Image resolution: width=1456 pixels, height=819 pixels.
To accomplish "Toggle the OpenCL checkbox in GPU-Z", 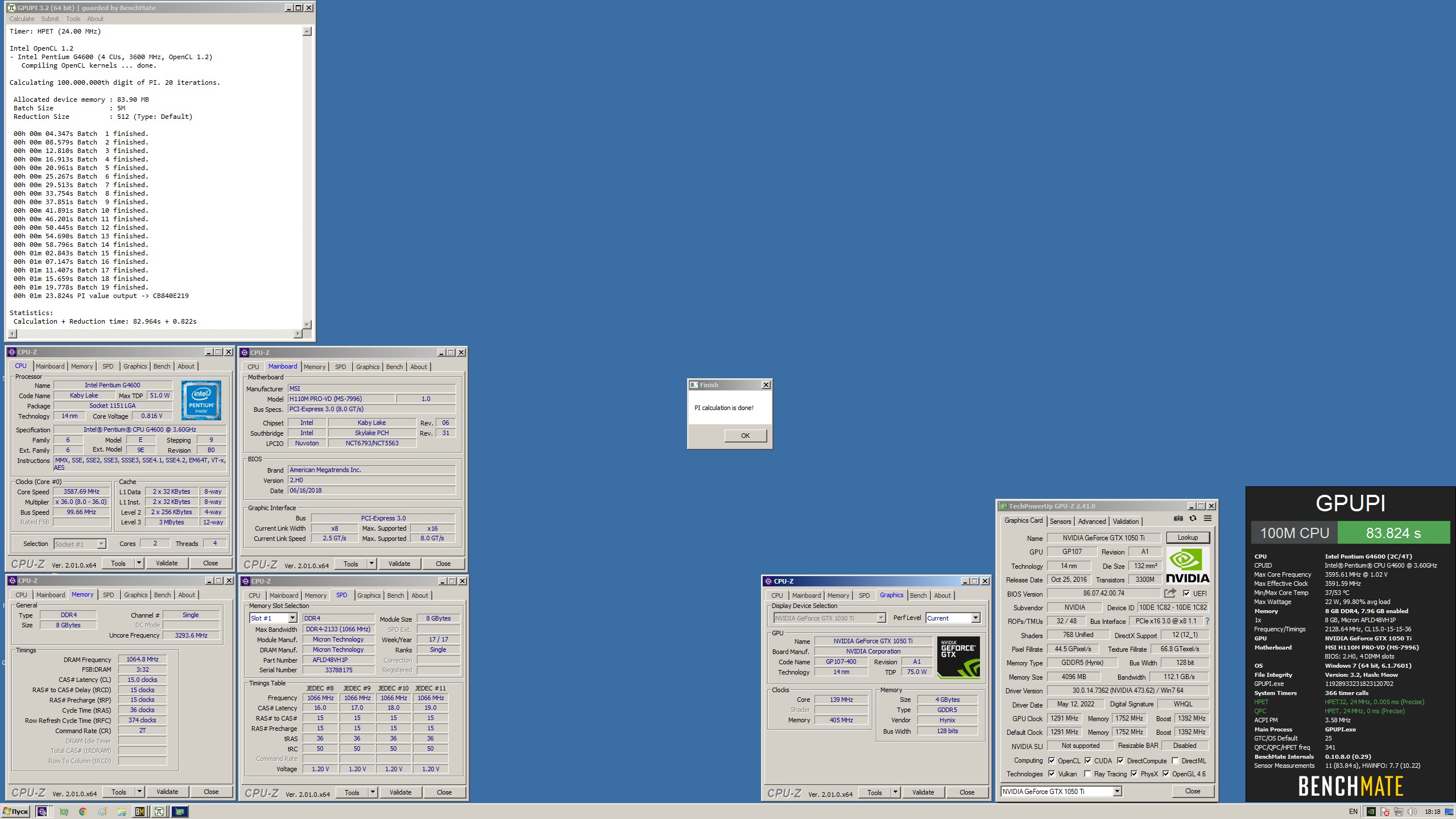I will [x=1052, y=760].
